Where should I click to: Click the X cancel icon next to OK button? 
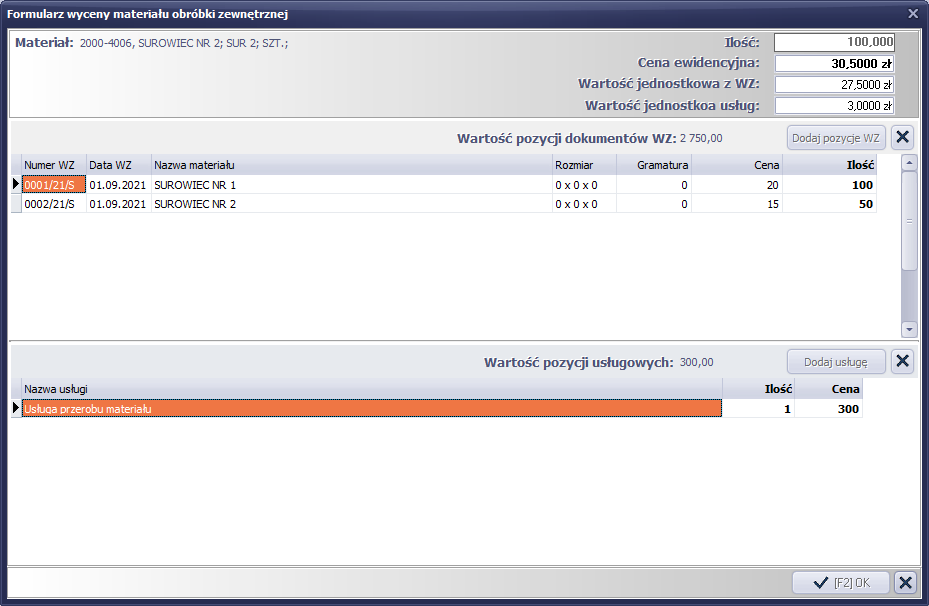[x=904, y=583]
